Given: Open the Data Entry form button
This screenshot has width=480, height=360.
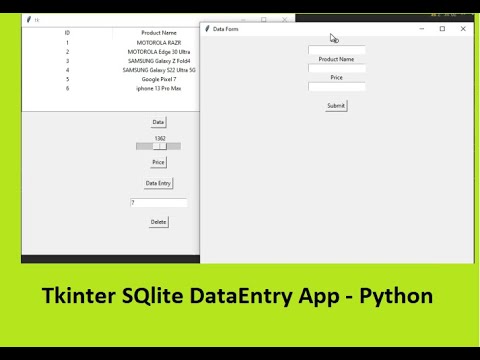Looking at the screenshot, I should click(x=158, y=183).
